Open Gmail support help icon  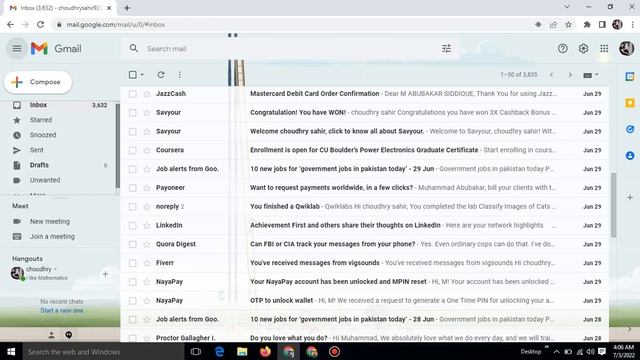coord(562,49)
